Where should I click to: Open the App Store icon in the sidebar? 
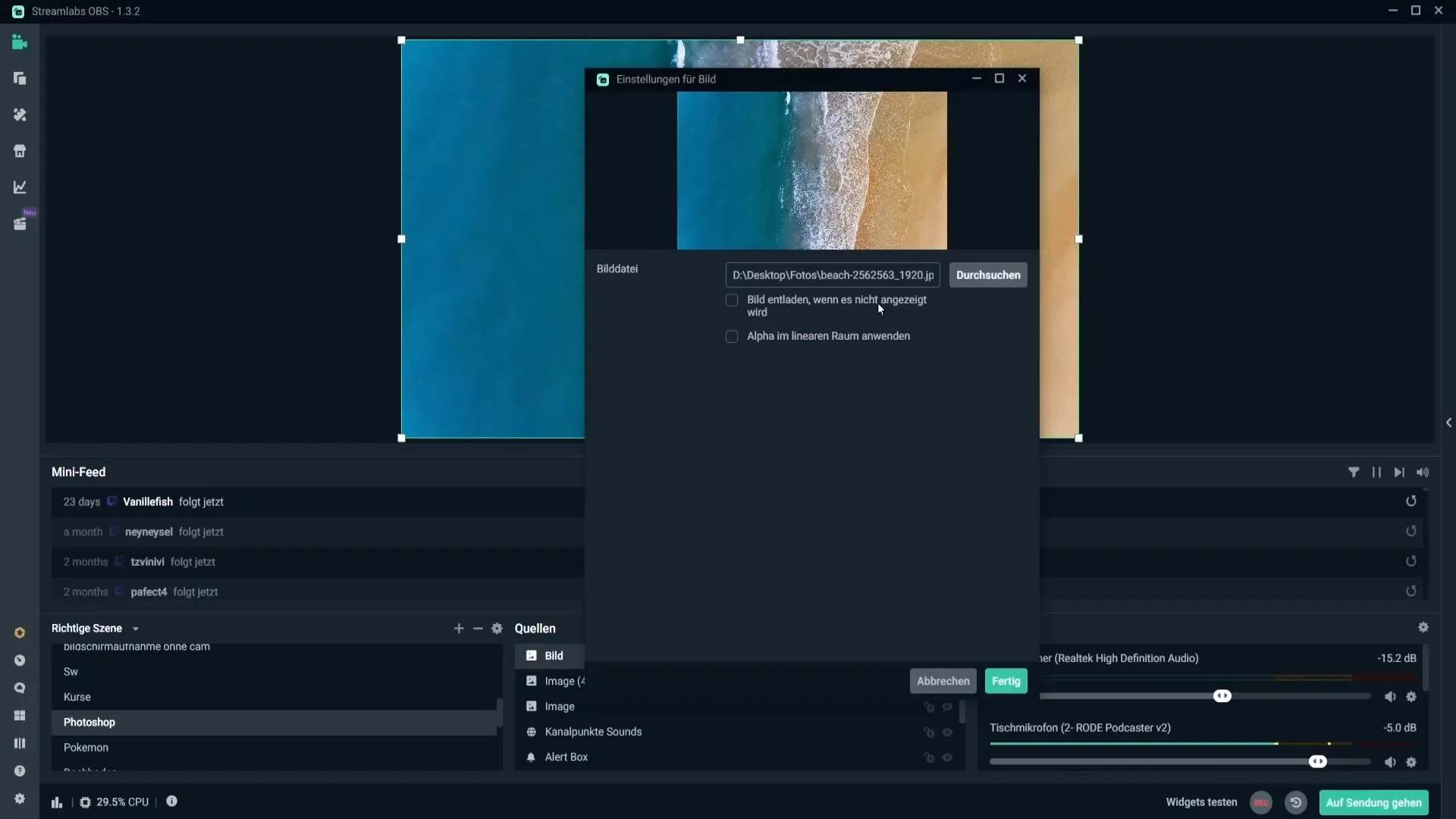point(20,151)
